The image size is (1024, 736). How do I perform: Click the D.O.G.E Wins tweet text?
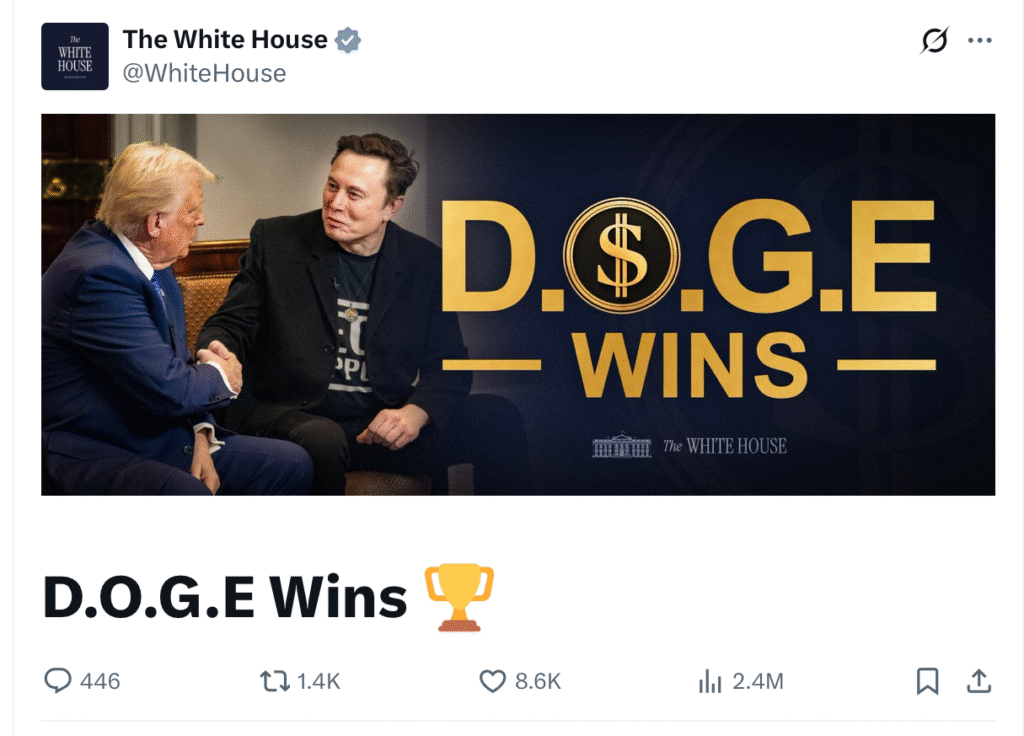[x=225, y=598]
